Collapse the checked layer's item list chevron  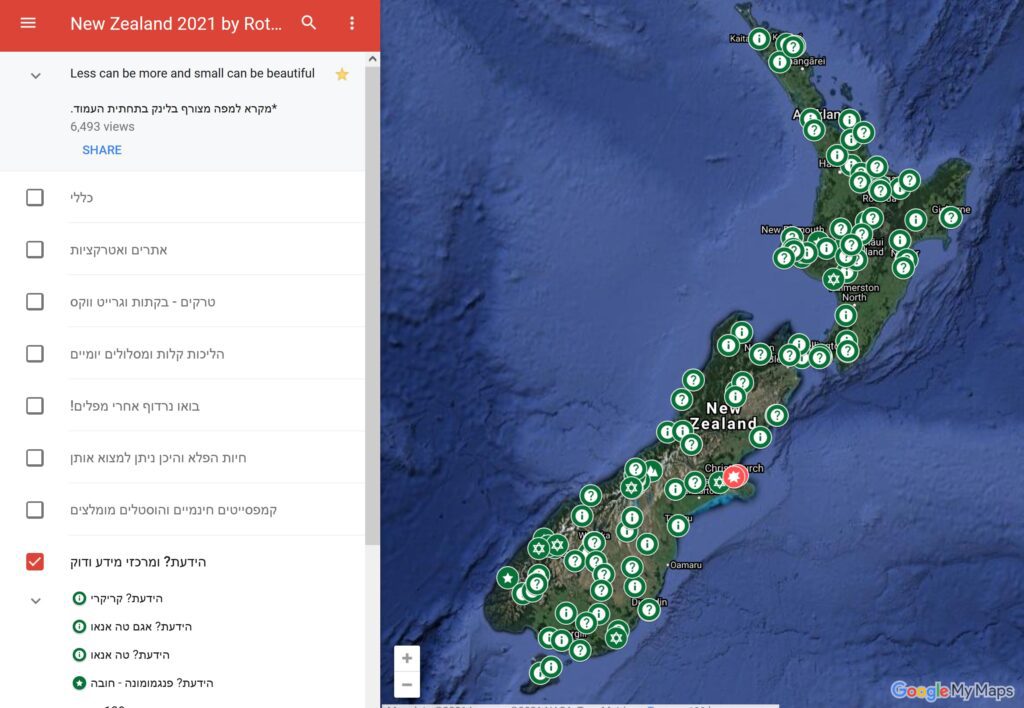36,601
